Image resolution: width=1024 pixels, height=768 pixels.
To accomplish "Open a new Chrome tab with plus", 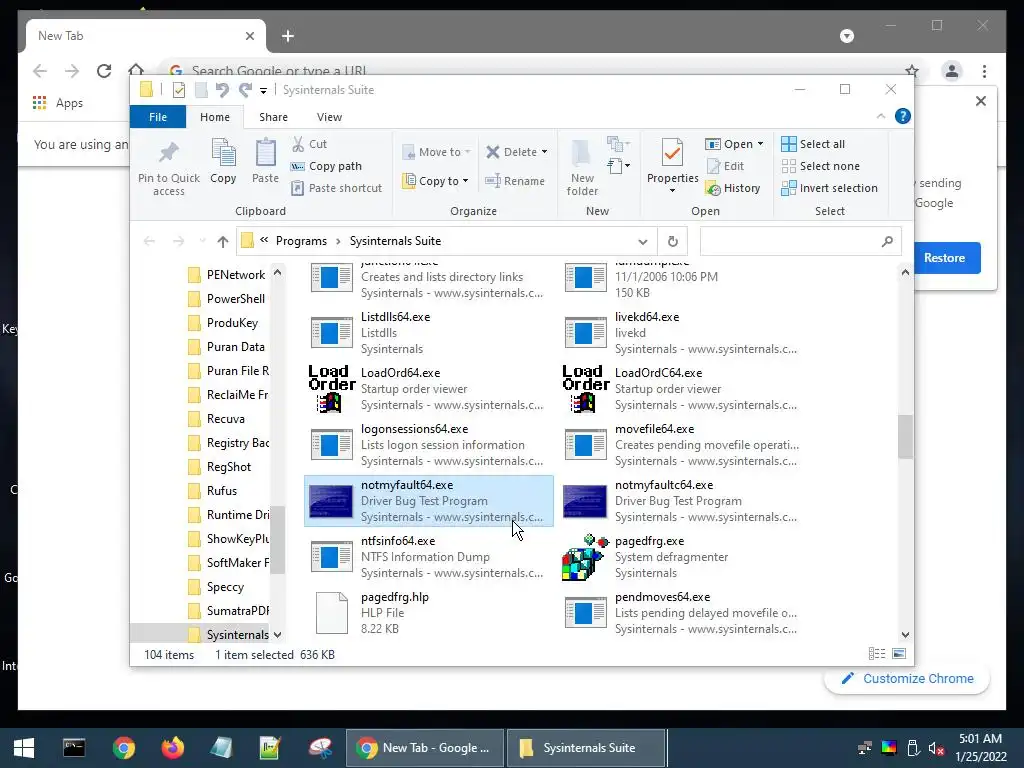I will pos(288,37).
